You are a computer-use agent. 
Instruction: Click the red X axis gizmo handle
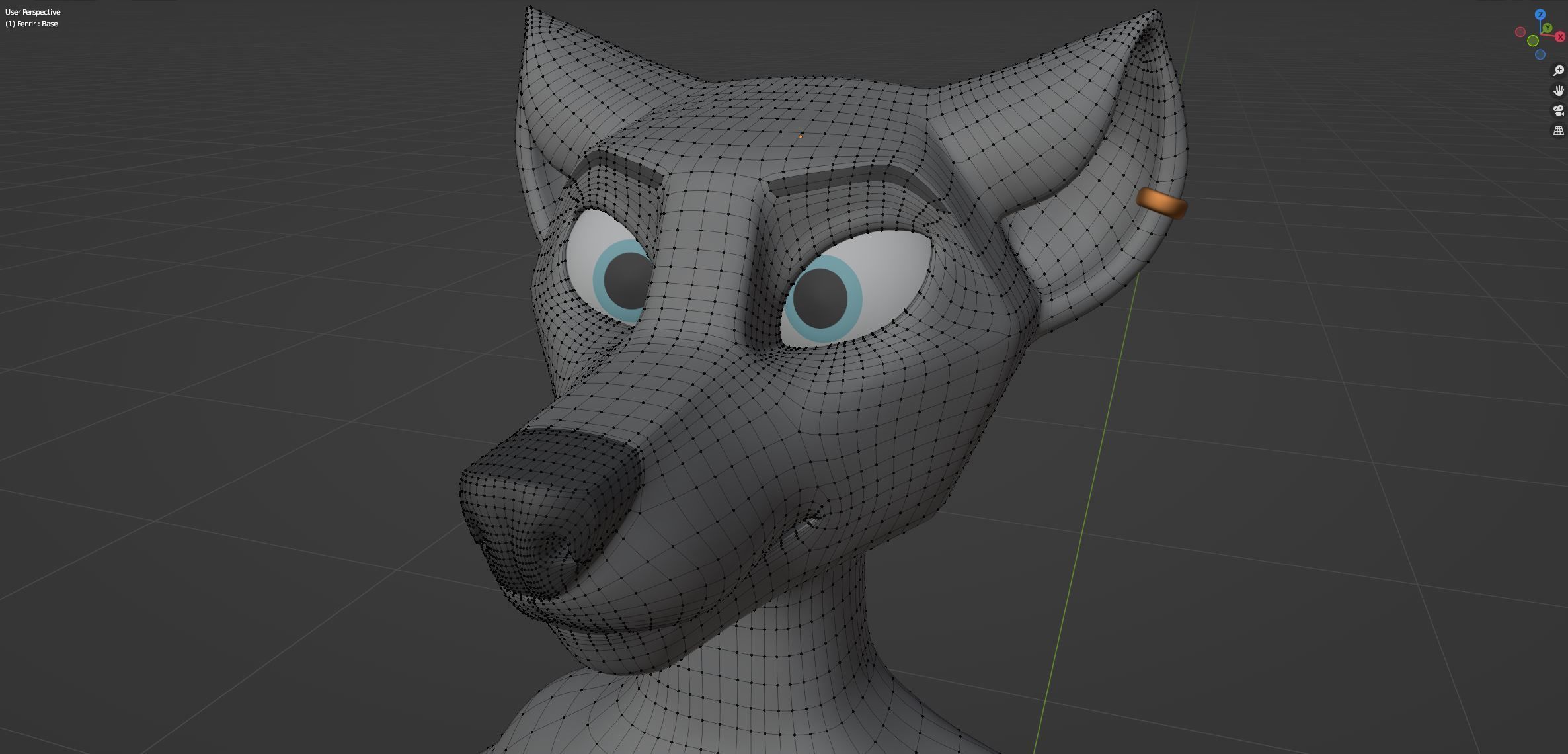coord(1560,37)
